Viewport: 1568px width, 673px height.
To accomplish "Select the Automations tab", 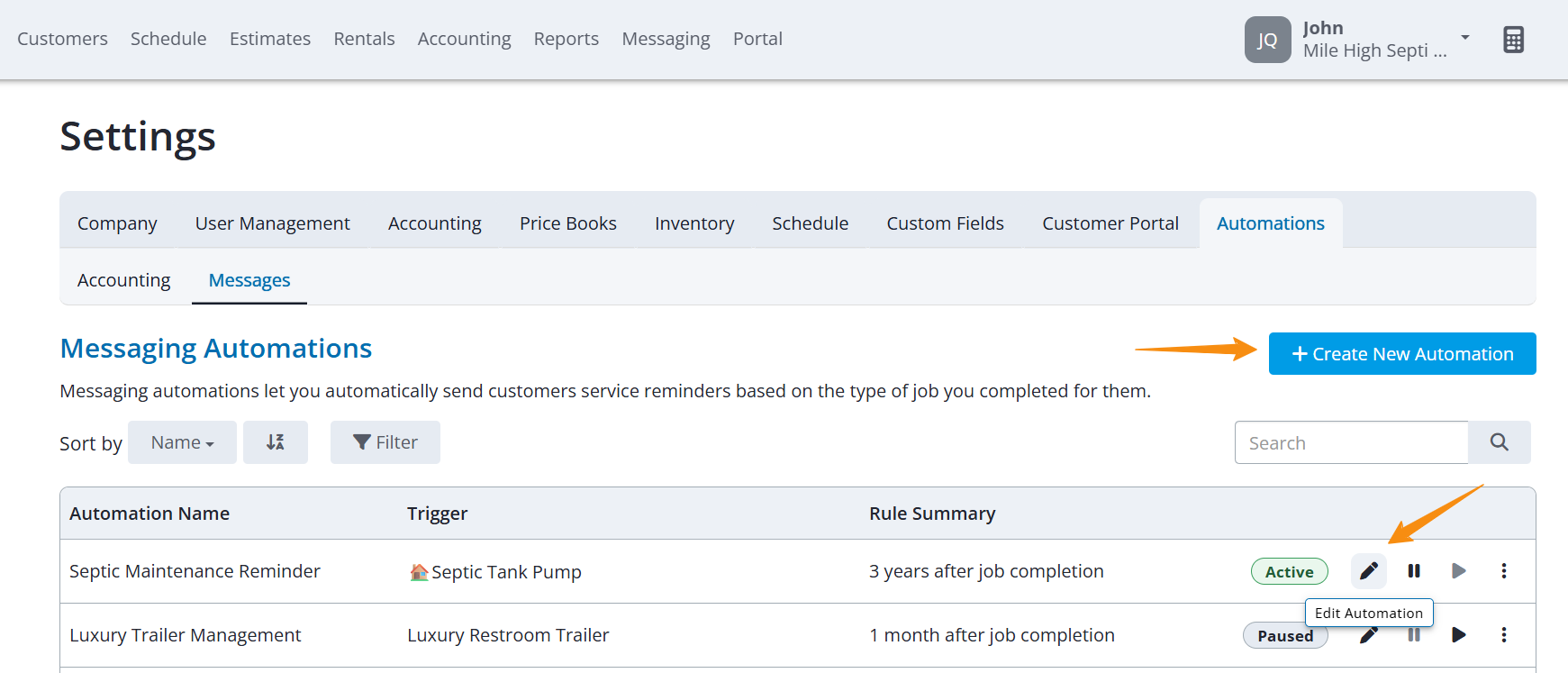I will click(x=1271, y=223).
